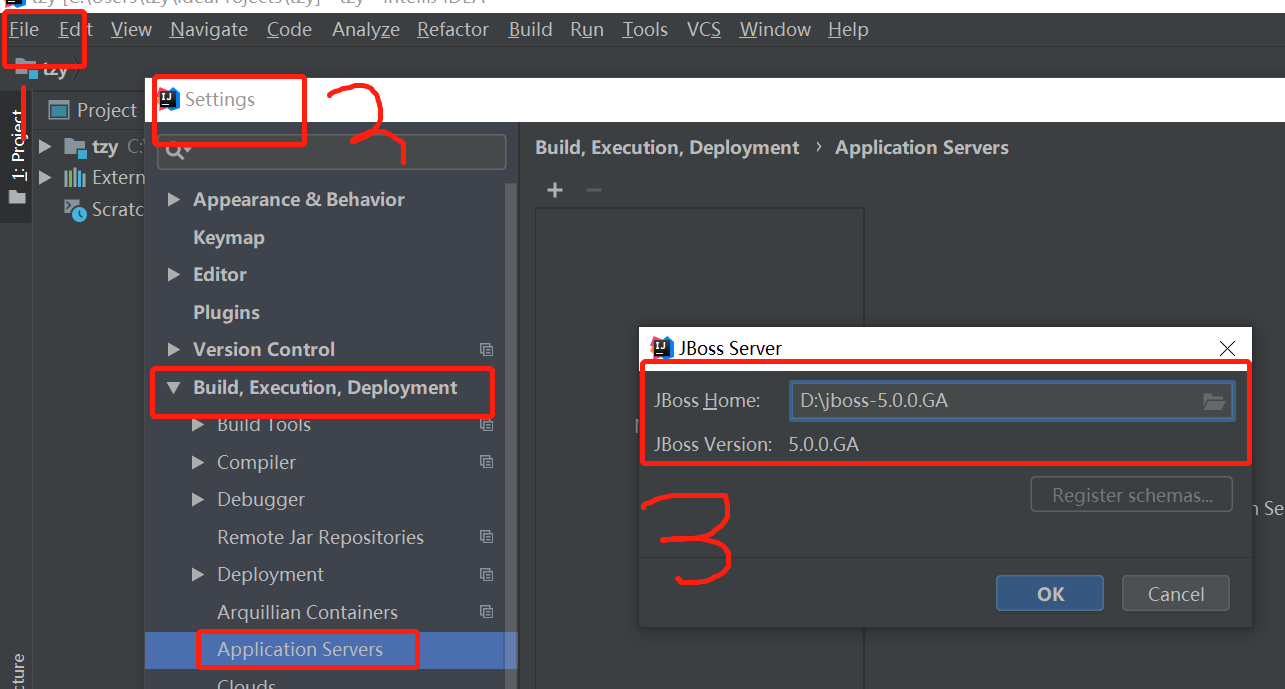Open the Analyze menu
The height and width of the screenshot is (689, 1285).
366,30
